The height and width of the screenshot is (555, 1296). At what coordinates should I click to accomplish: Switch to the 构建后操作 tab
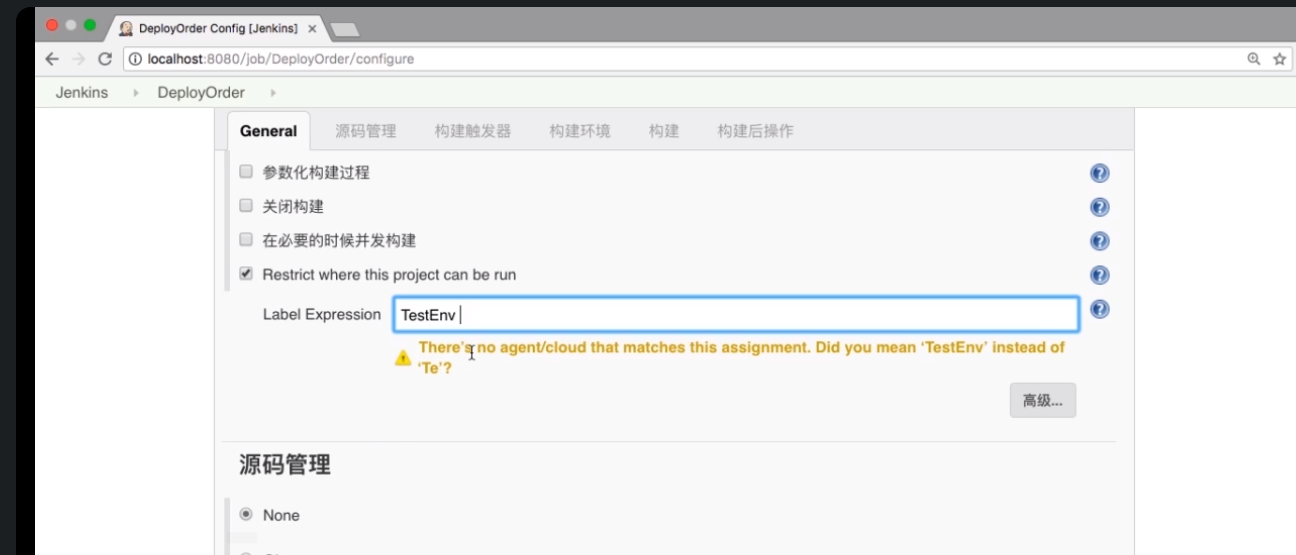[755, 131]
